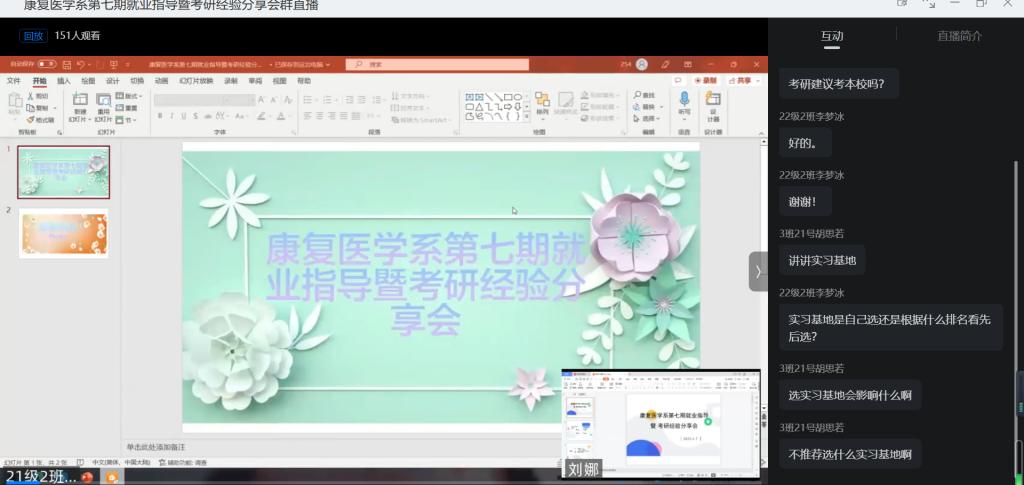Open the 文件 menu
Screen dimensions: 1024x485
[x=14, y=81]
